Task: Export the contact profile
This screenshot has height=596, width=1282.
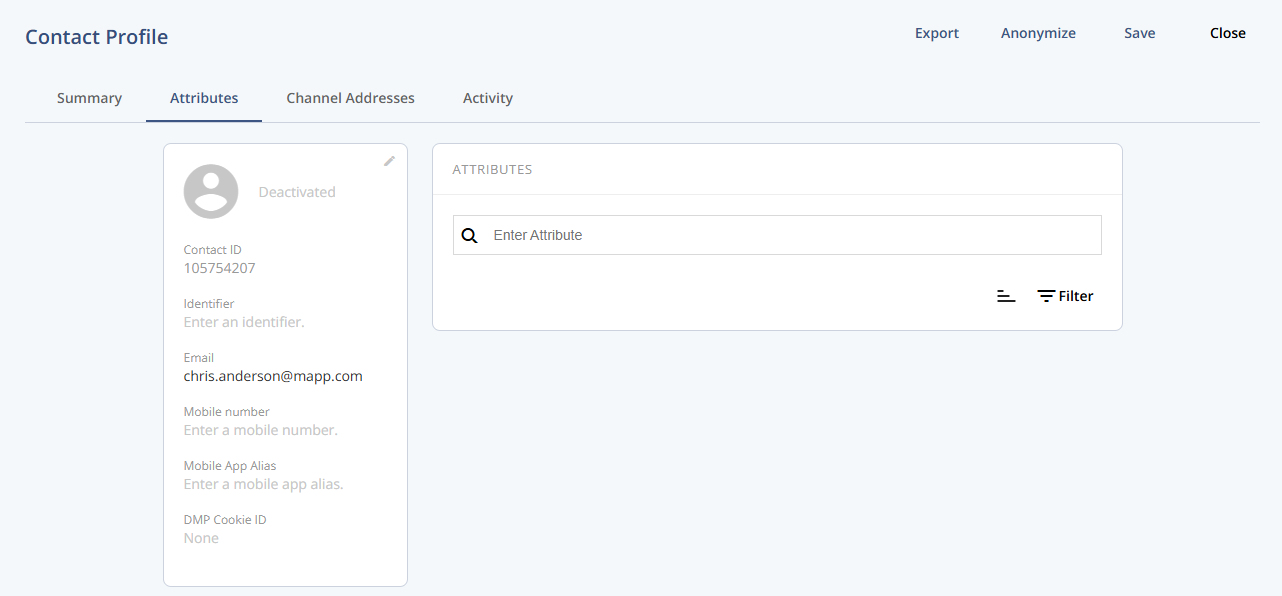Action: pyautogui.click(x=937, y=33)
